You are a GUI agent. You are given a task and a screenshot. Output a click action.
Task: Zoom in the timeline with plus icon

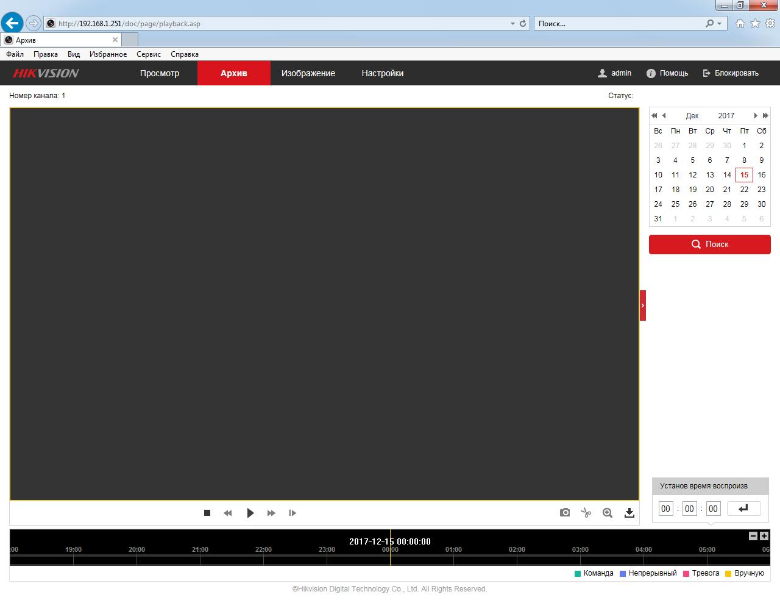click(x=764, y=536)
